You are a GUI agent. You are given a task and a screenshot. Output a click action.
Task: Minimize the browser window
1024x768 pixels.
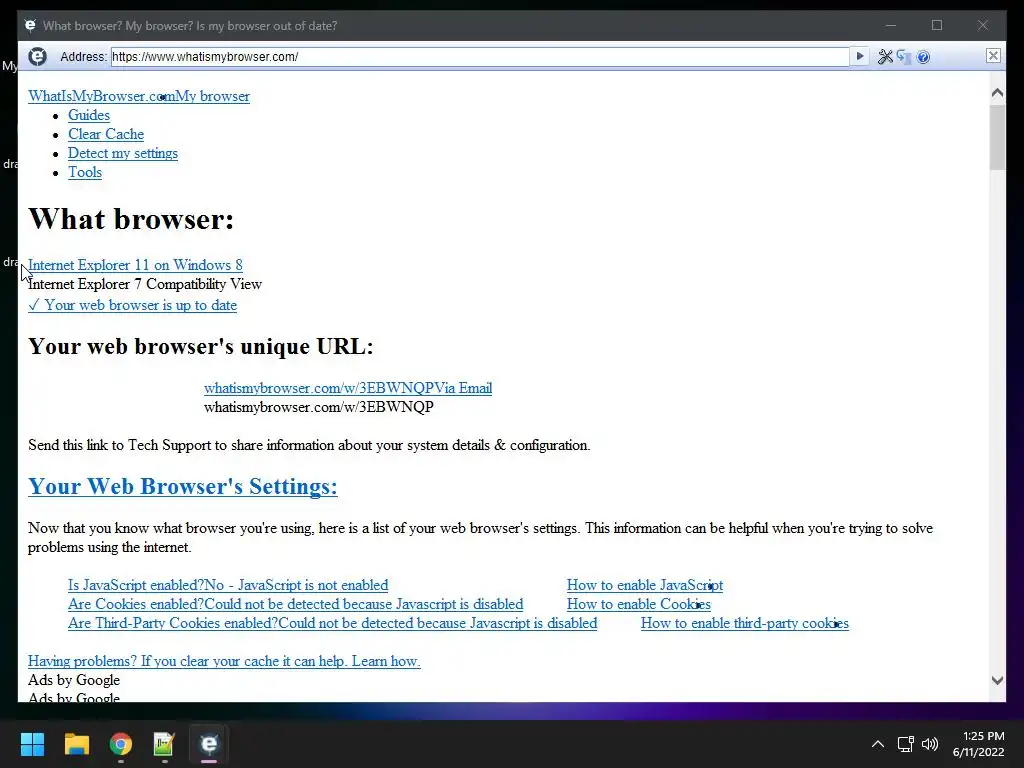891,25
